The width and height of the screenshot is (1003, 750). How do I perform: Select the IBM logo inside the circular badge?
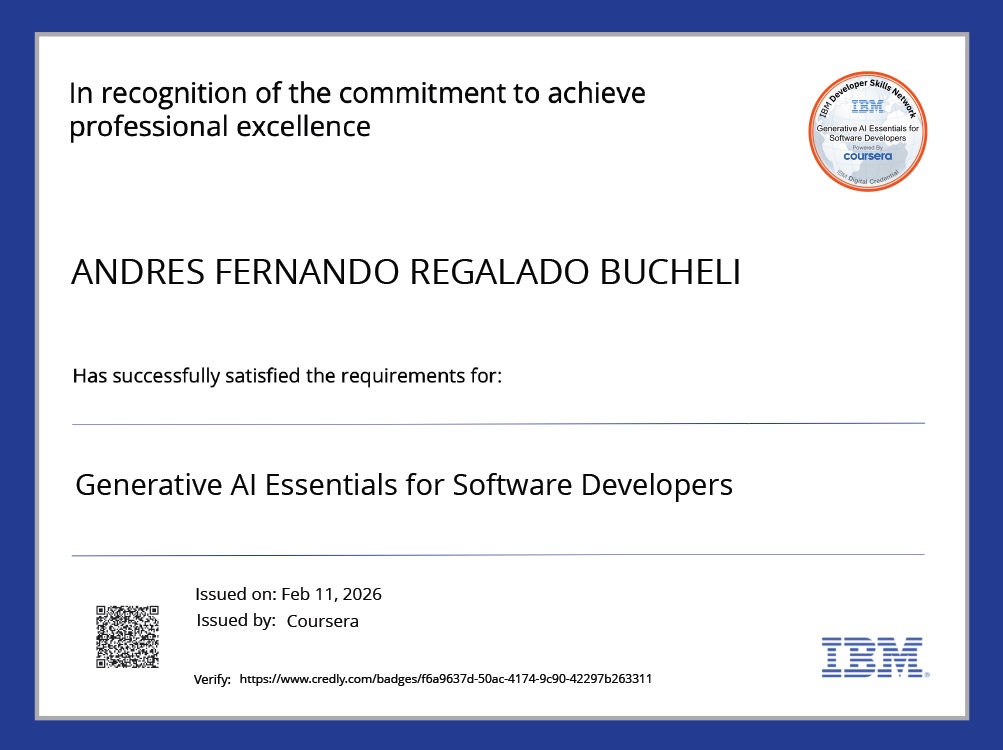pos(866,108)
